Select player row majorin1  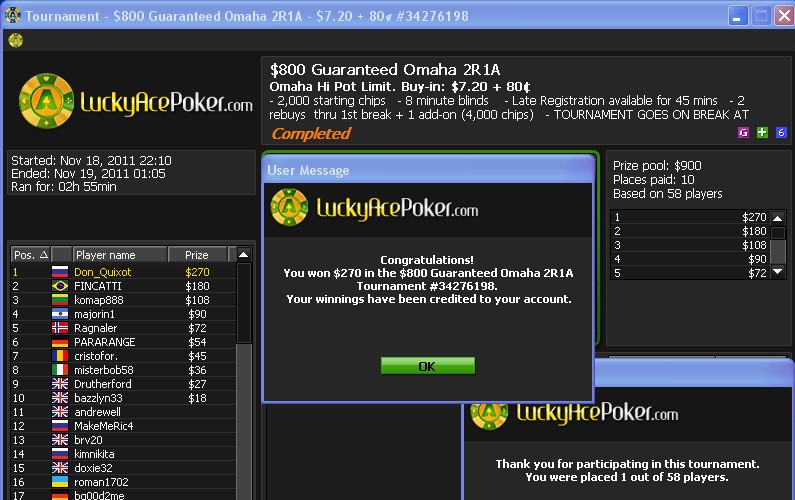tap(123, 314)
